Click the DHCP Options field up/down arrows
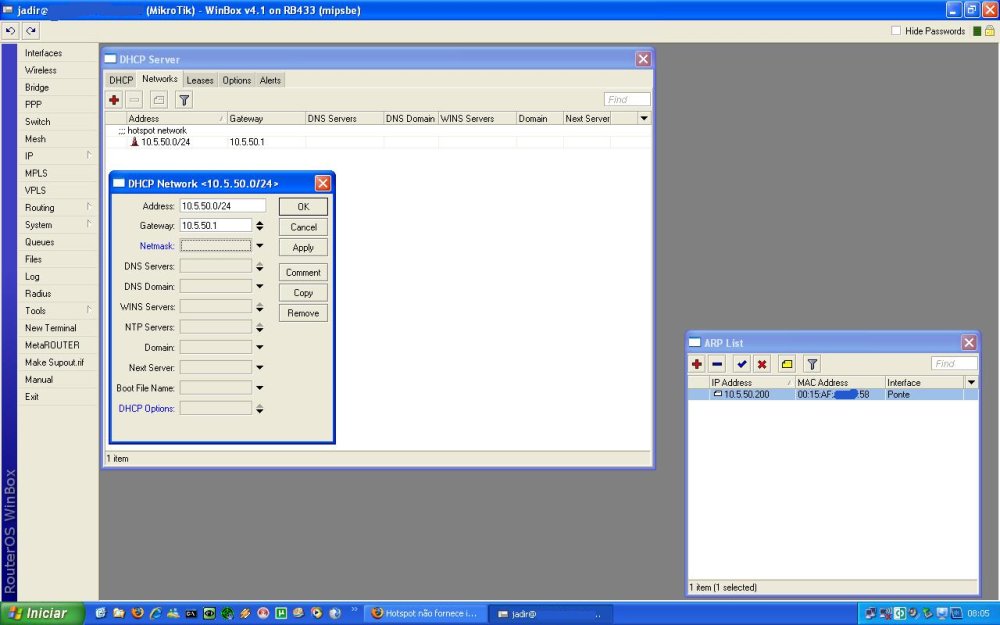This screenshot has width=1000, height=625. [x=260, y=409]
